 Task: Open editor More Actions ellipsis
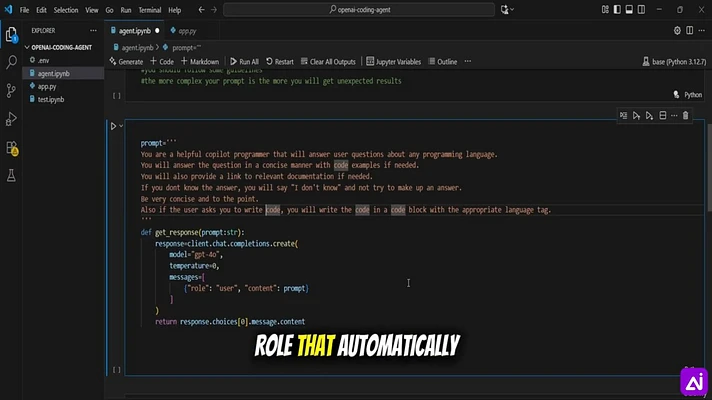pyautogui.click(x=702, y=30)
